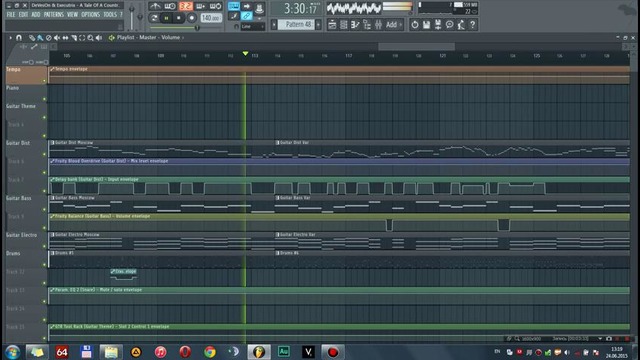This screenshot has width=640, height=360.
Task: Toggle the 3-2-1 countdown before recording
Action: [186, 6]
